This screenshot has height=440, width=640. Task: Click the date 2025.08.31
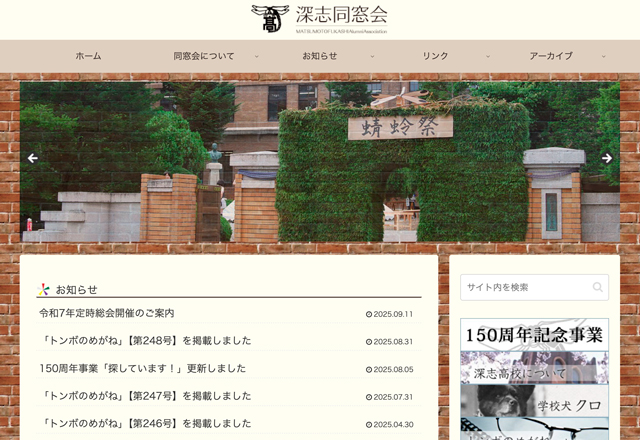[393, 342]
